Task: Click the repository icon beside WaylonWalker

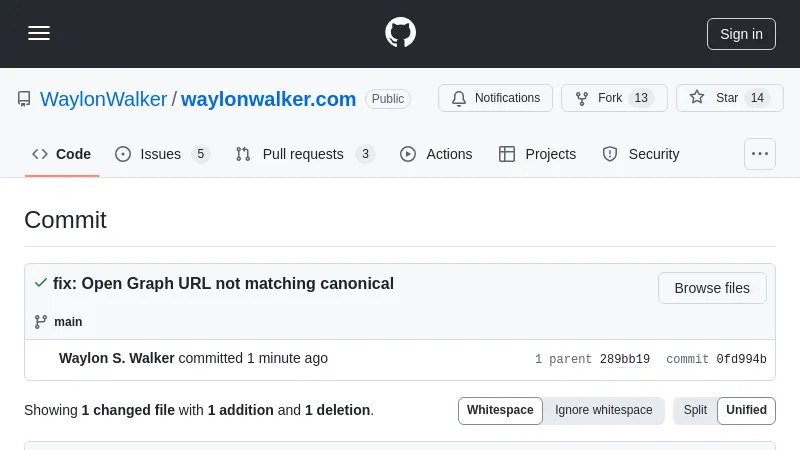Action: [24, 99]
